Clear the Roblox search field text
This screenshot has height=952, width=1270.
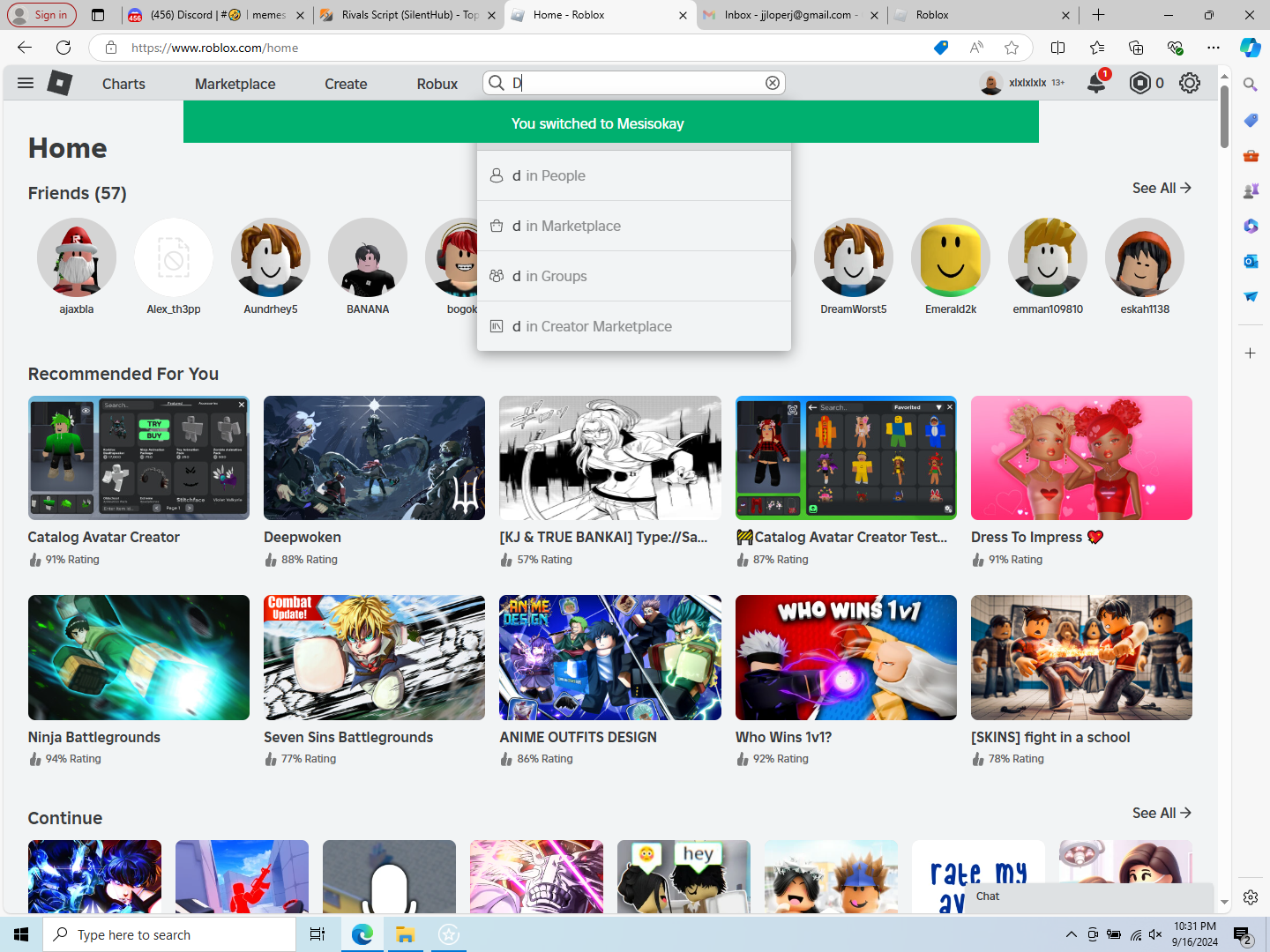tap(773, 83)
